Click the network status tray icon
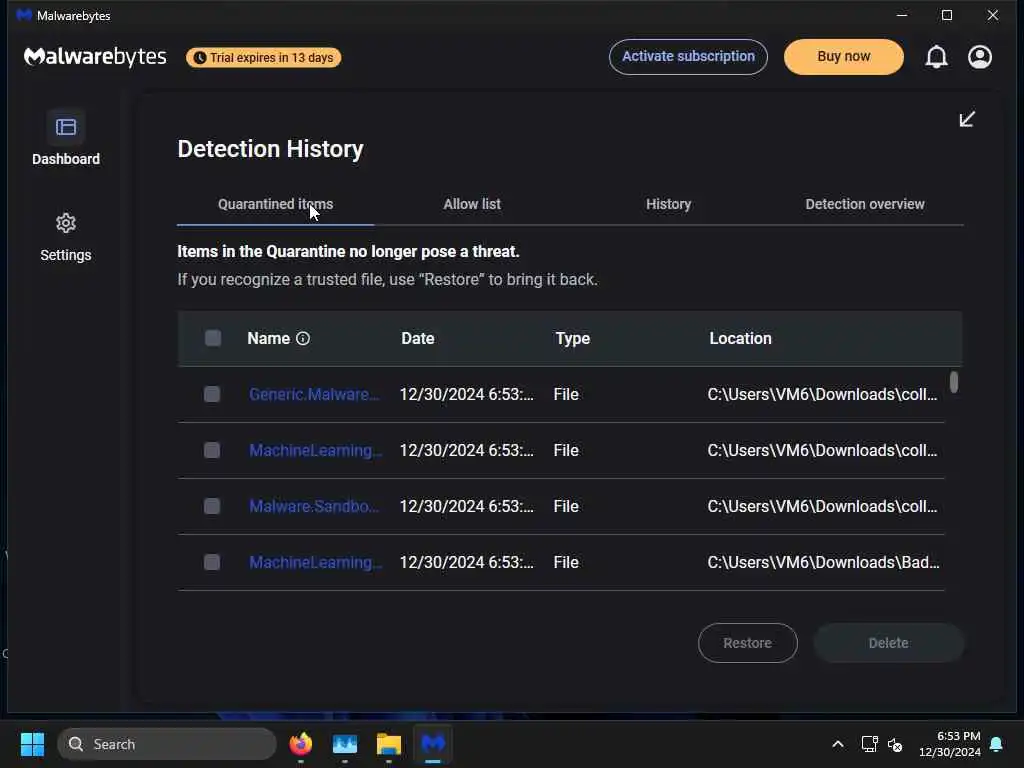 point(869,744)
